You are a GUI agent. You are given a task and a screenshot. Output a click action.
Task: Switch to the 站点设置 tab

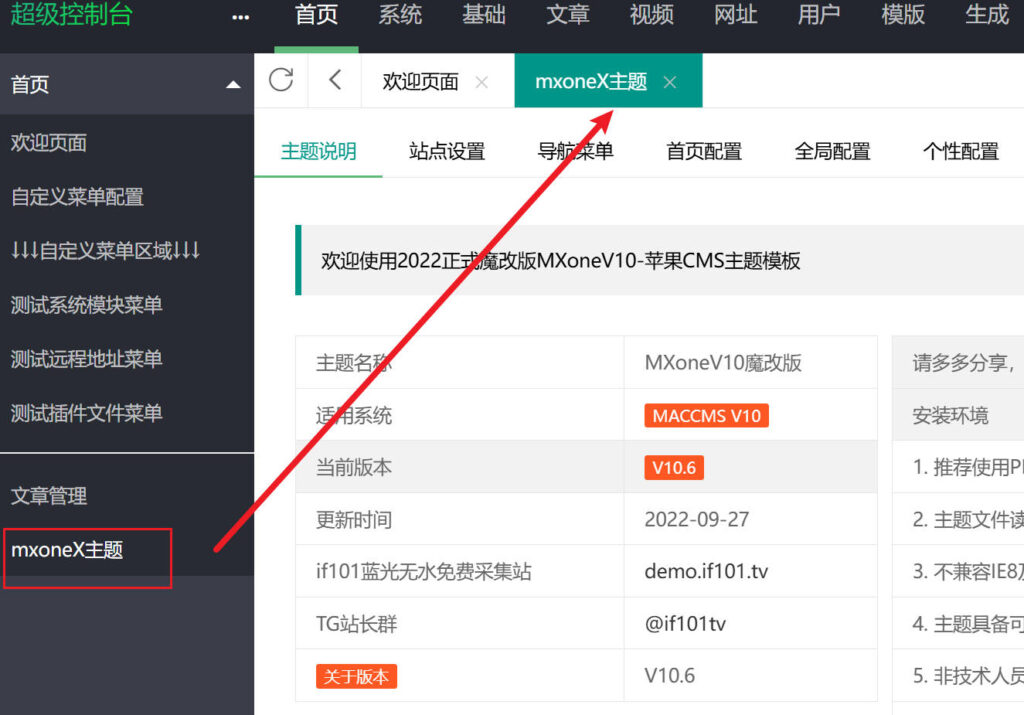click(x=447, y=152)
